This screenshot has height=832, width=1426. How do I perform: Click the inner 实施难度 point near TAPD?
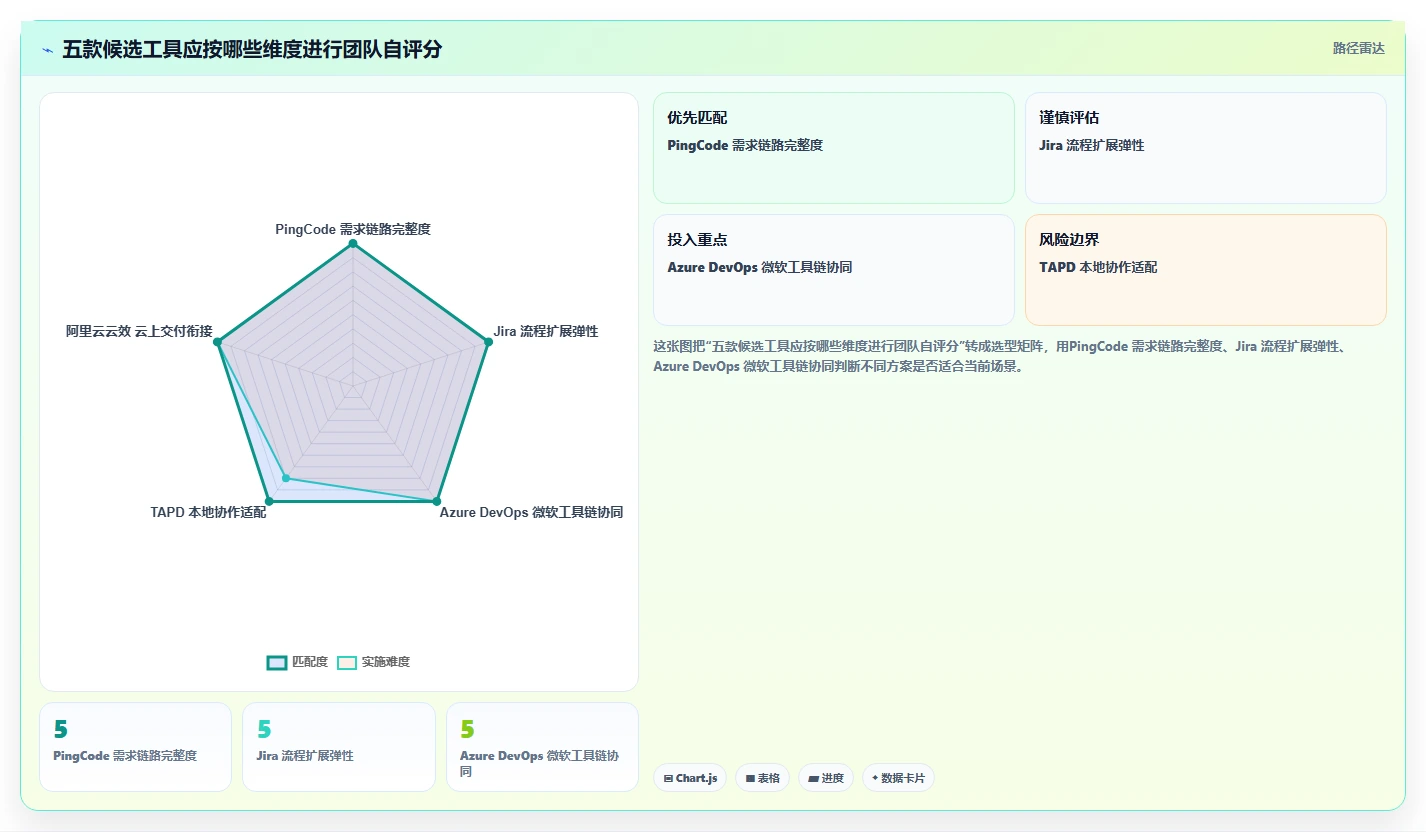coord(286,478)
